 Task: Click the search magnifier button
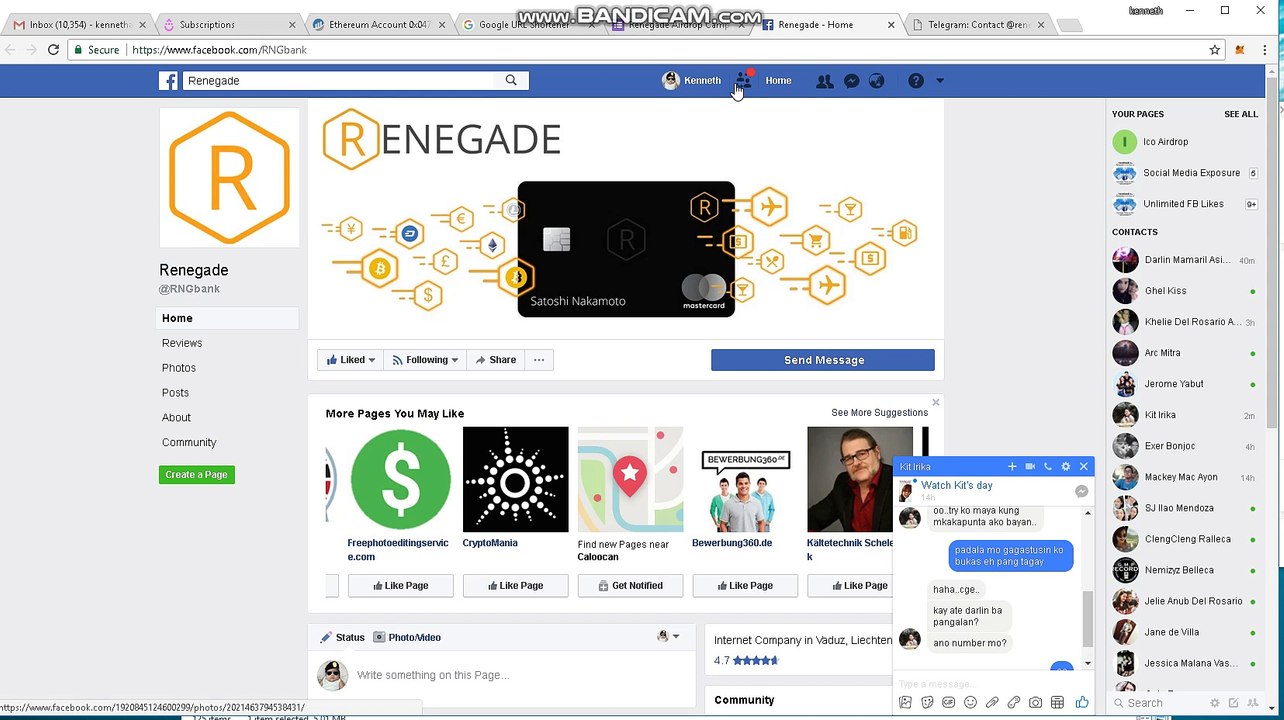tap(511, 80)
